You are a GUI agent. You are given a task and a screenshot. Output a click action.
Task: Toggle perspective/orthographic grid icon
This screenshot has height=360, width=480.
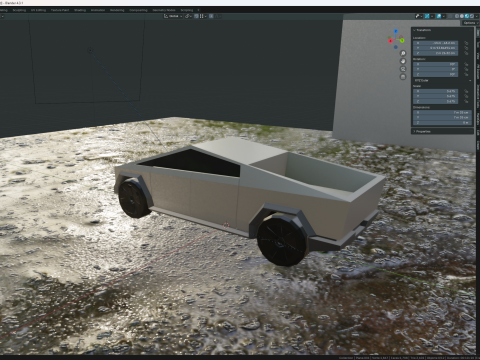403,77
